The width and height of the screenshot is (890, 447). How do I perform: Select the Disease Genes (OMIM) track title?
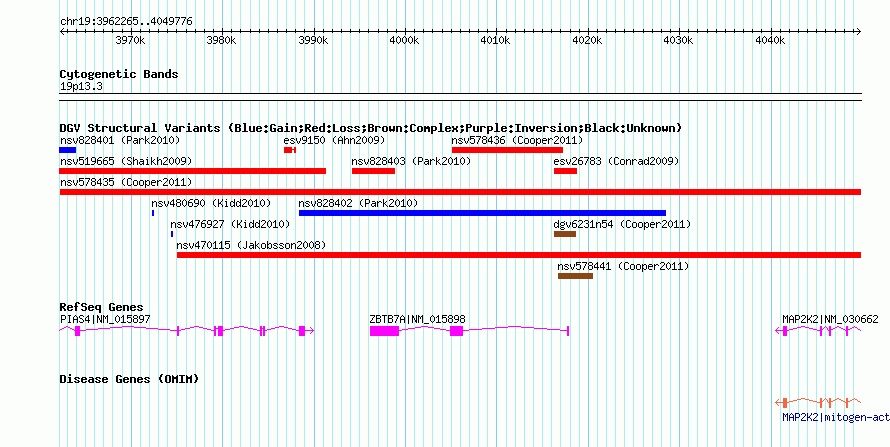(x=129, y=379)
